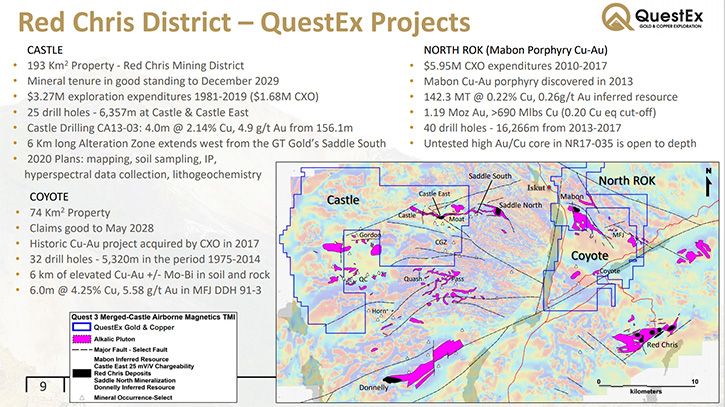Click the 'Donnelly' map label
Viewport: 725px width, 407px height.
(374, 388)
